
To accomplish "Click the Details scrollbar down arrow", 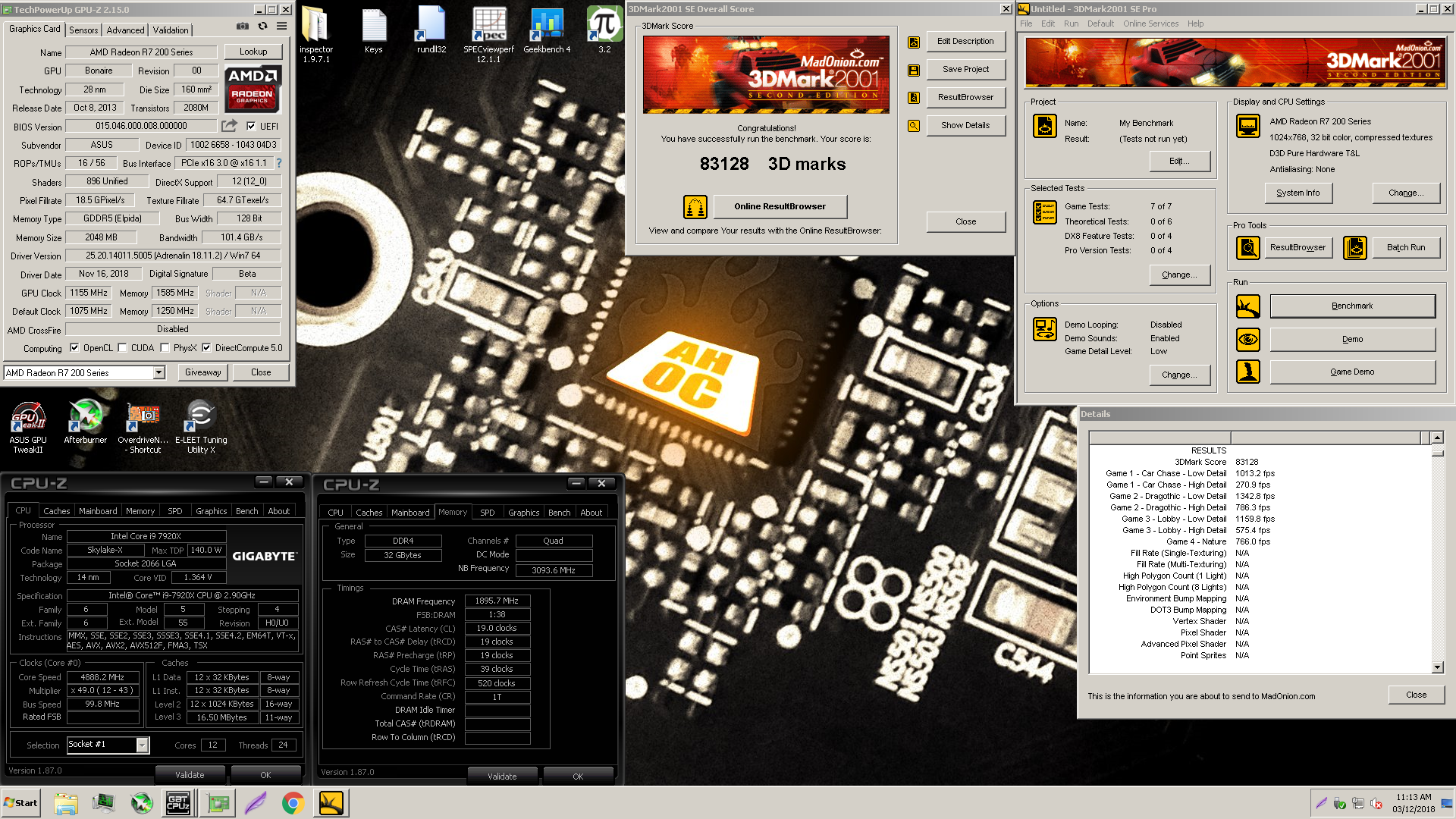I will coord(1437,667).
